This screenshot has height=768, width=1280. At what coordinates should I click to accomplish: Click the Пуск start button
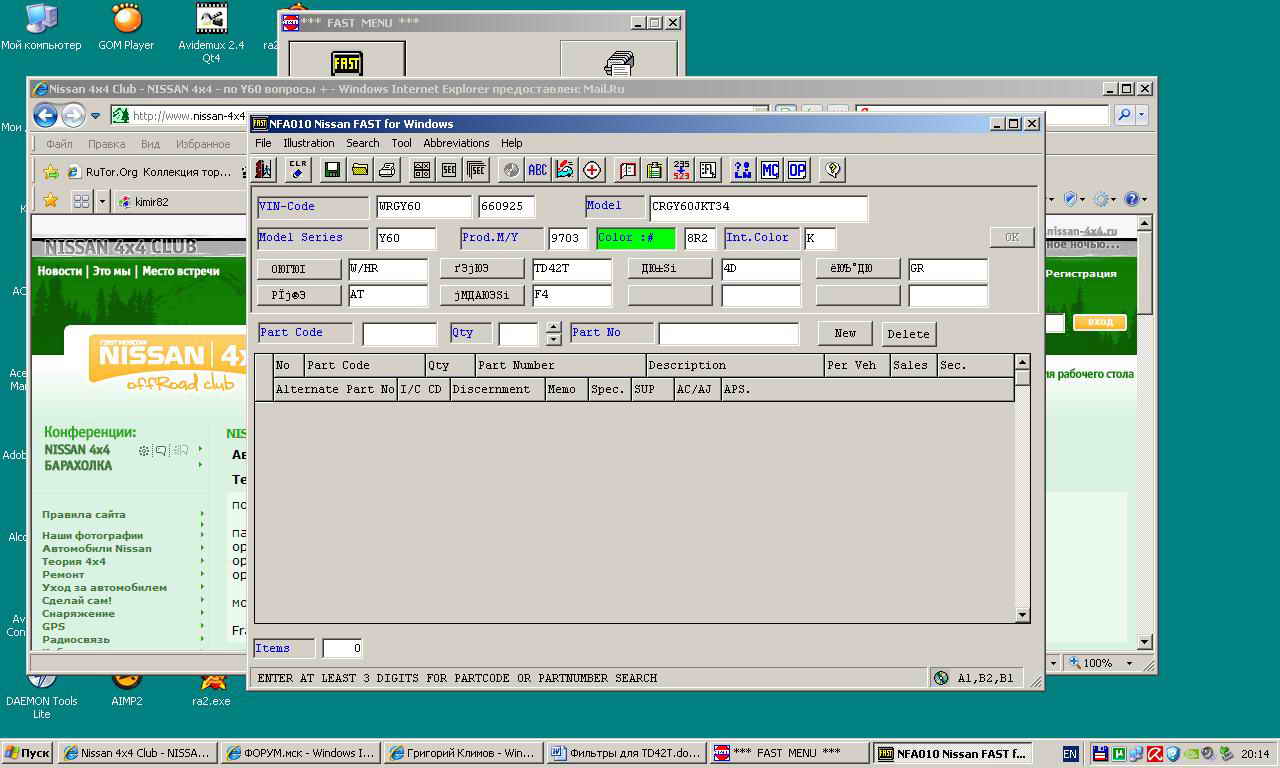pyautogui.click(x=27, y=753)
